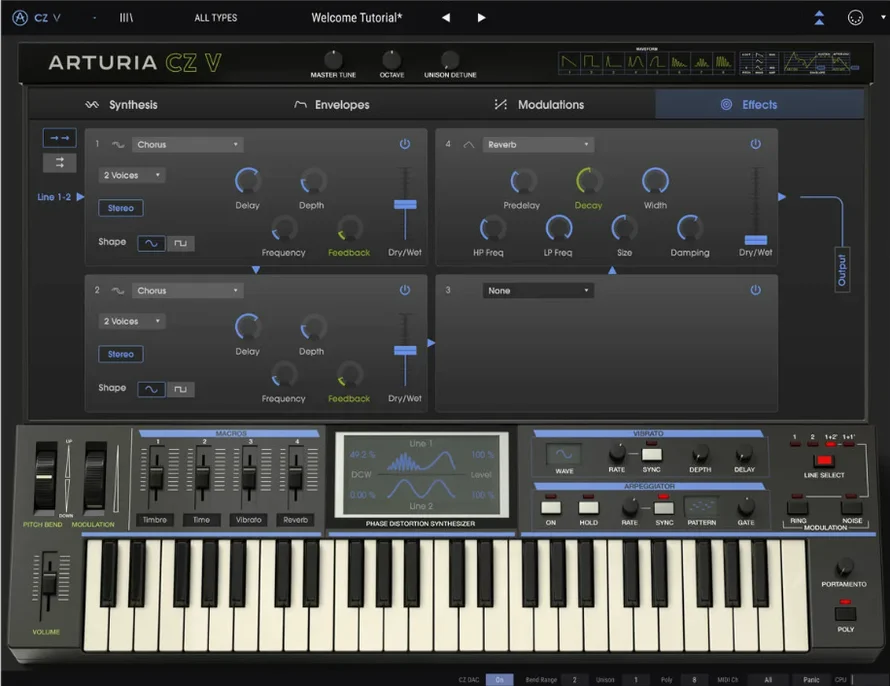Click the Master Tune knob
The height and width of the screenshot is (686, 890).
(x=333, y=60)
